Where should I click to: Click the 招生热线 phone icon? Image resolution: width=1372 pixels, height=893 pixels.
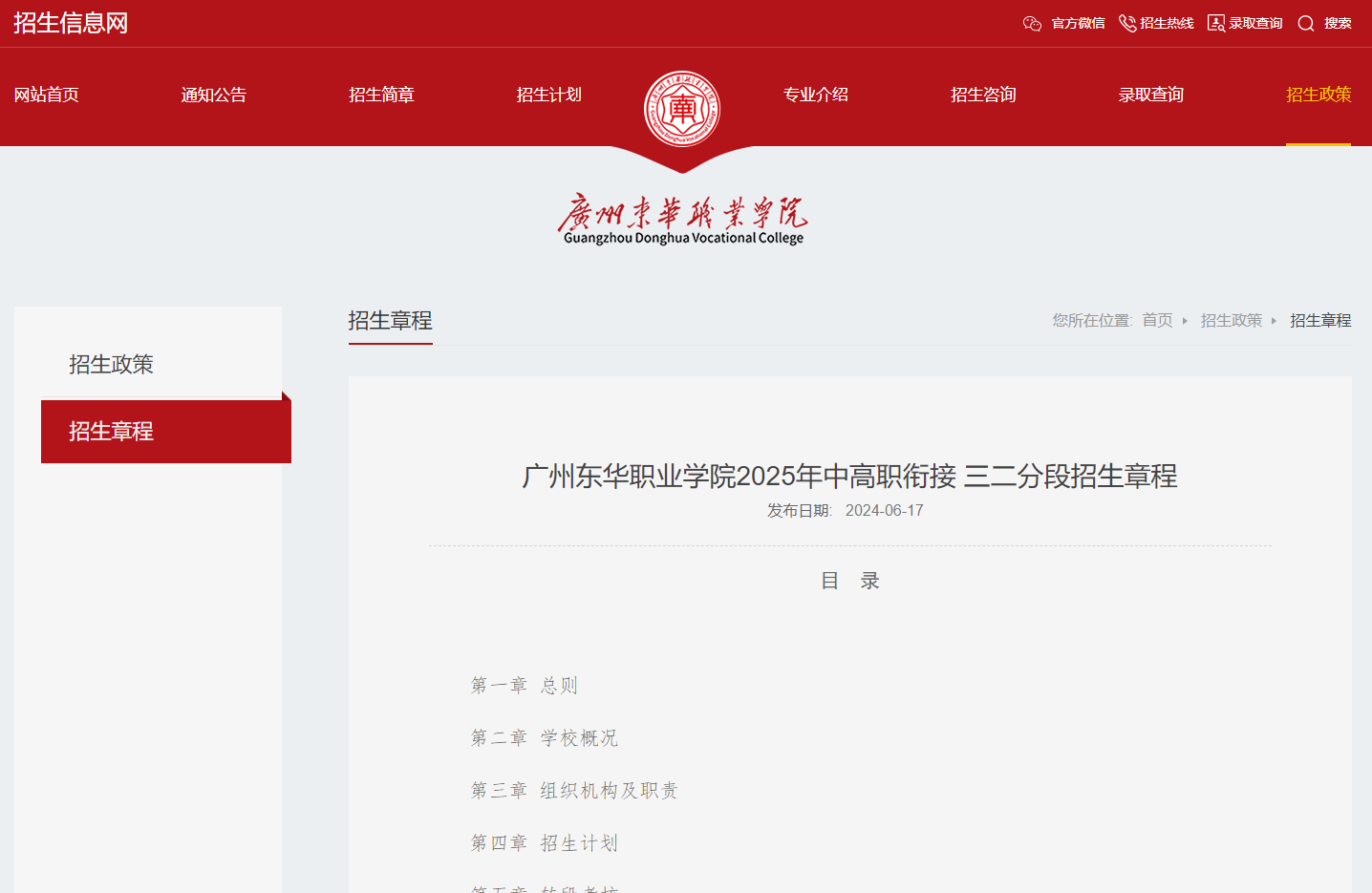point(1127,23)
